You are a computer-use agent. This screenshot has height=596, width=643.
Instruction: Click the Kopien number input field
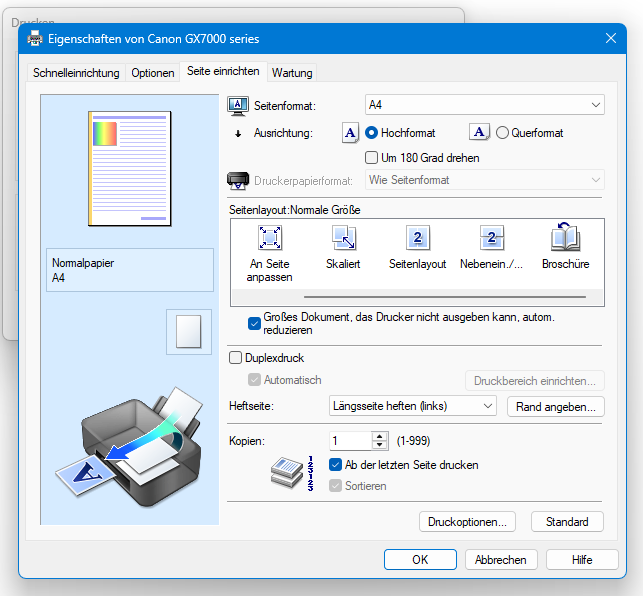[x=351, y=441]
